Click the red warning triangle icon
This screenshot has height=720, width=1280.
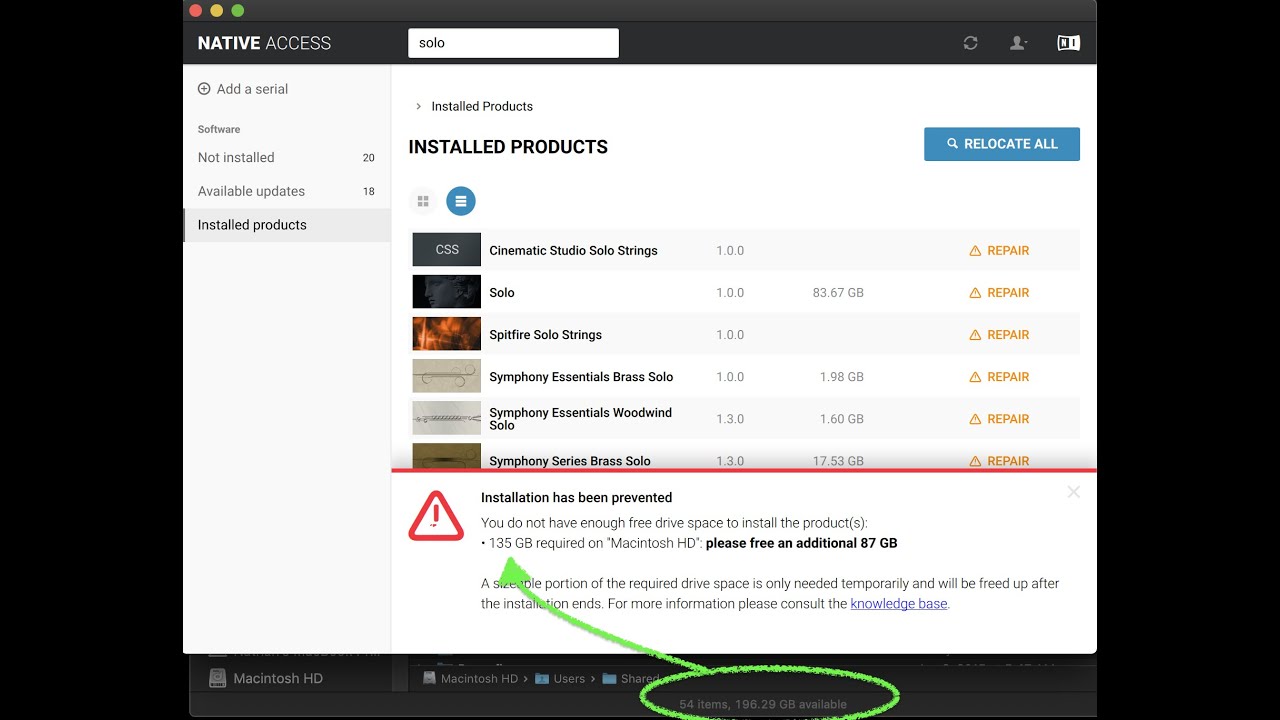436,516
